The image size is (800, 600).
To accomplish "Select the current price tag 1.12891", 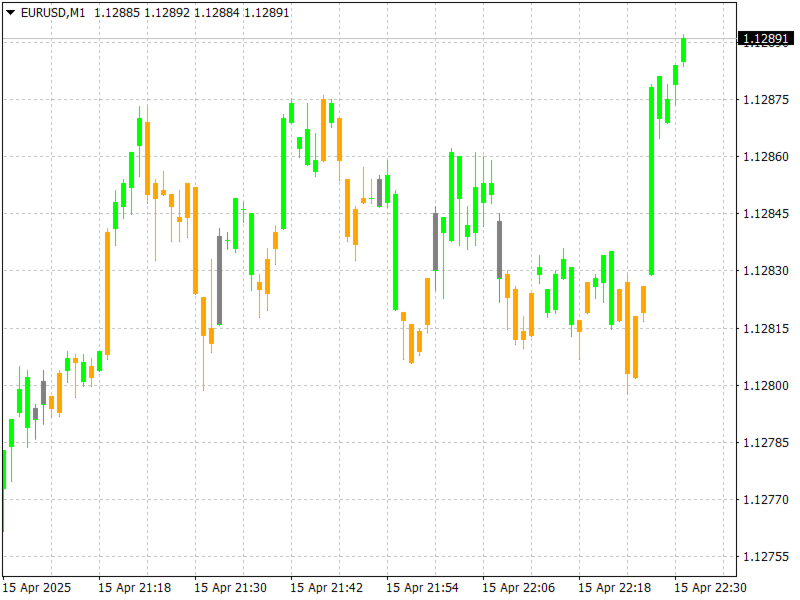I will coord(765,39).
